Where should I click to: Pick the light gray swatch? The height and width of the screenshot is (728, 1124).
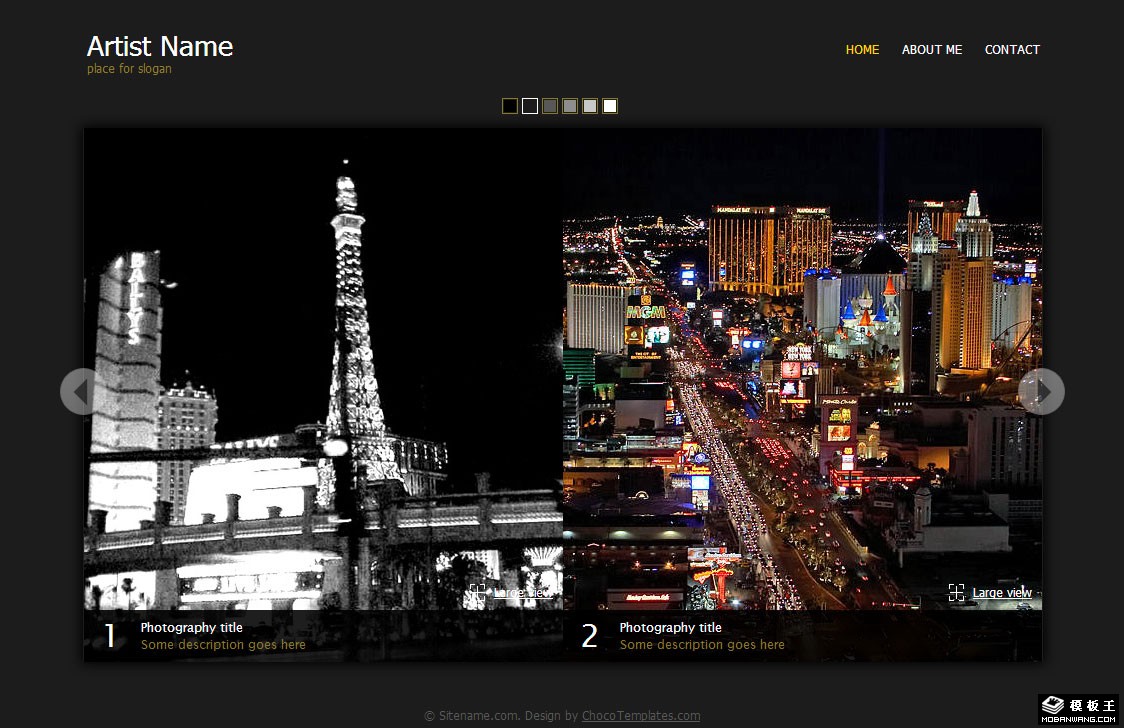tap(590, 106)
